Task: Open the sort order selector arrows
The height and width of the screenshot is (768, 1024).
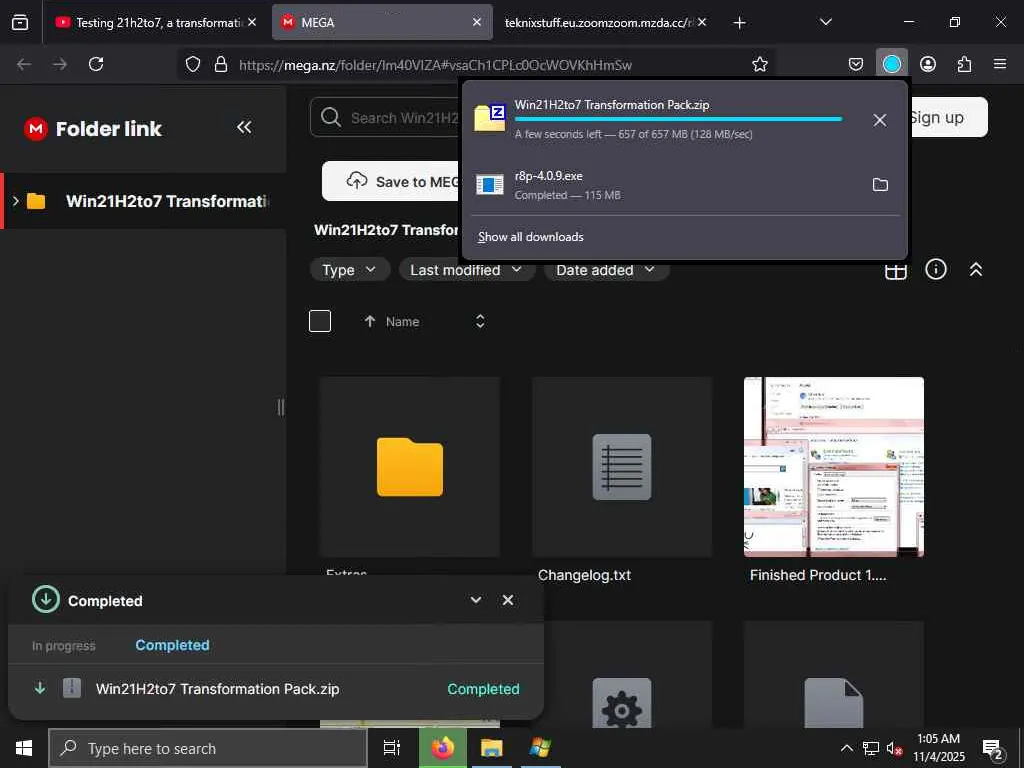Action: click(x=480, y=321)
